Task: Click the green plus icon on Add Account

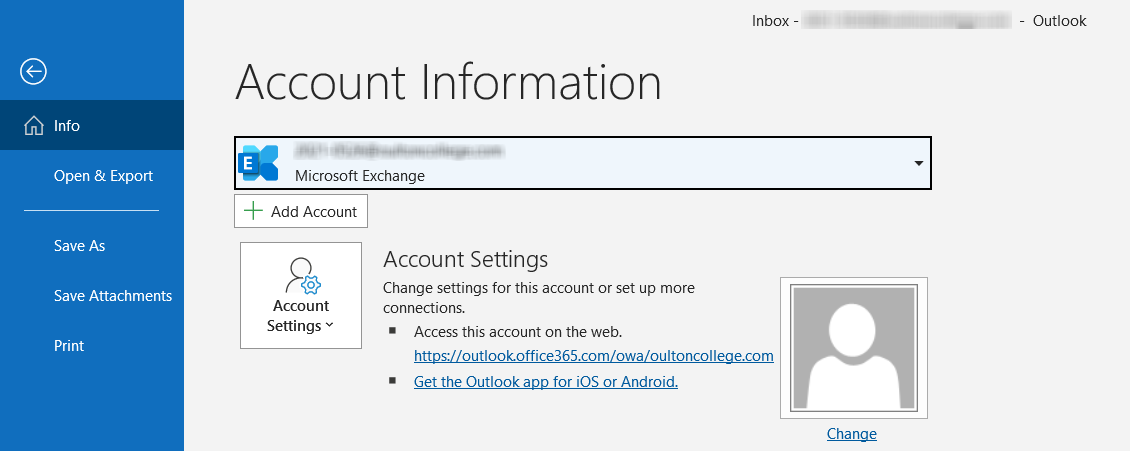Action: coord(253,211)
